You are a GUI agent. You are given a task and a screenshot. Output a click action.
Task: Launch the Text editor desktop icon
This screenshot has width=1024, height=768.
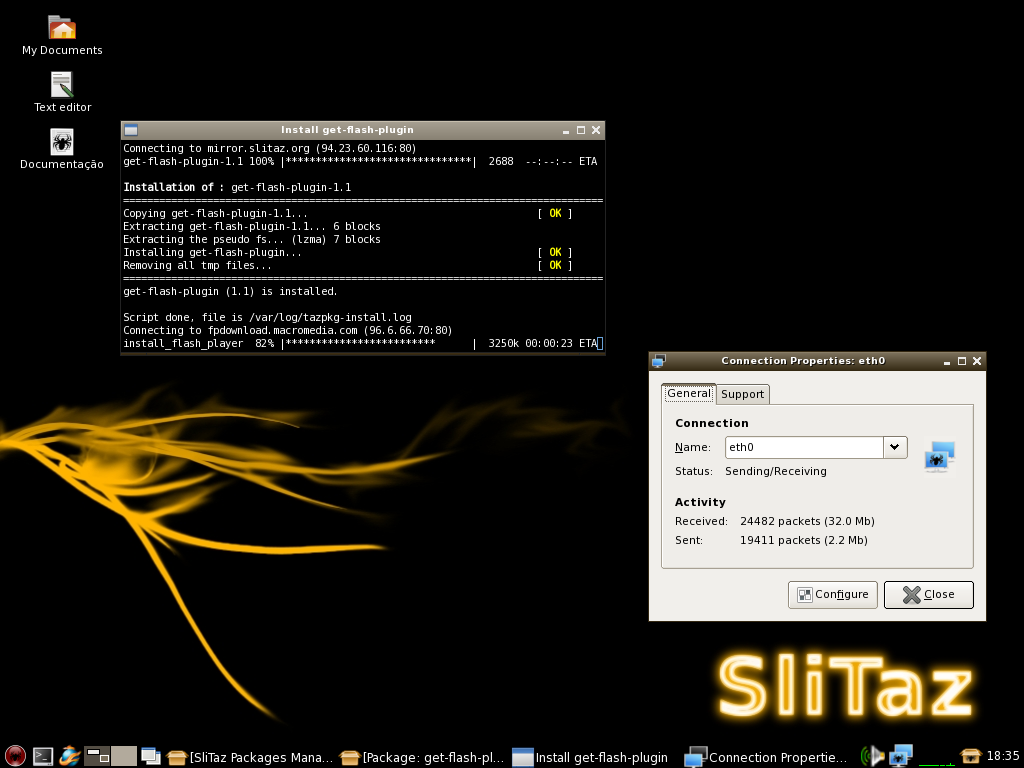point(62,92)
